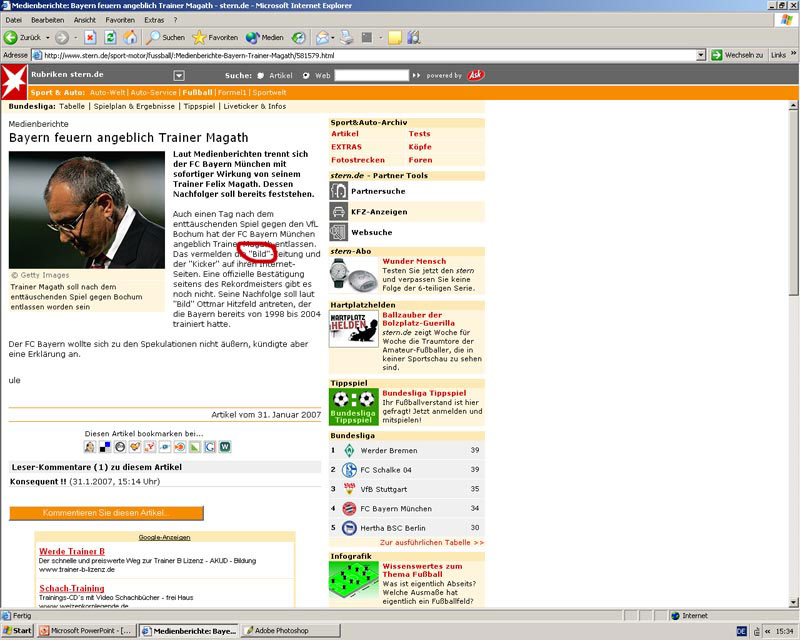
Task: Open the Bearbeiten menu
Action: tap(47, 20)
